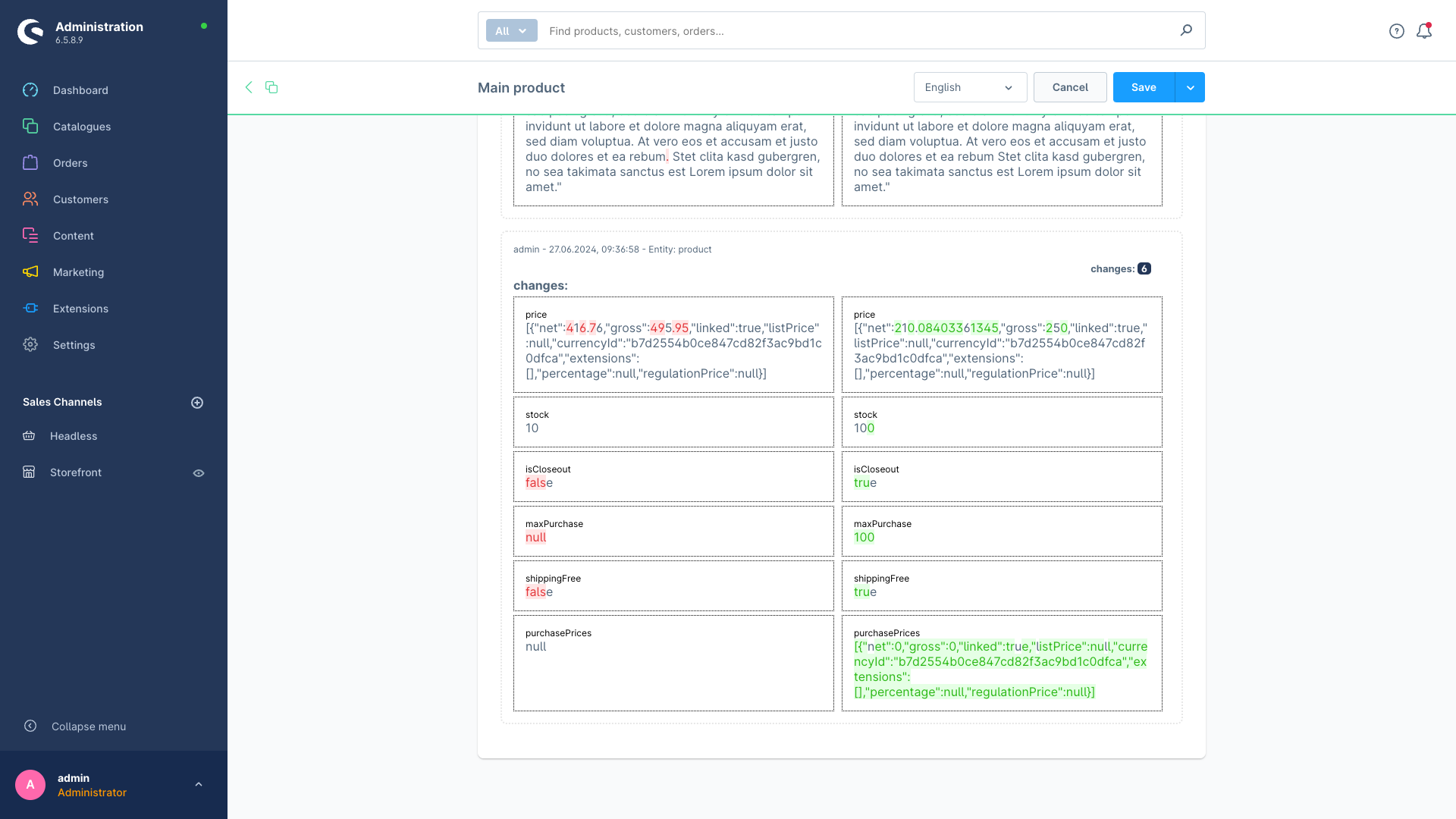
Task: Click the admin user profile section
Action: 113,785
